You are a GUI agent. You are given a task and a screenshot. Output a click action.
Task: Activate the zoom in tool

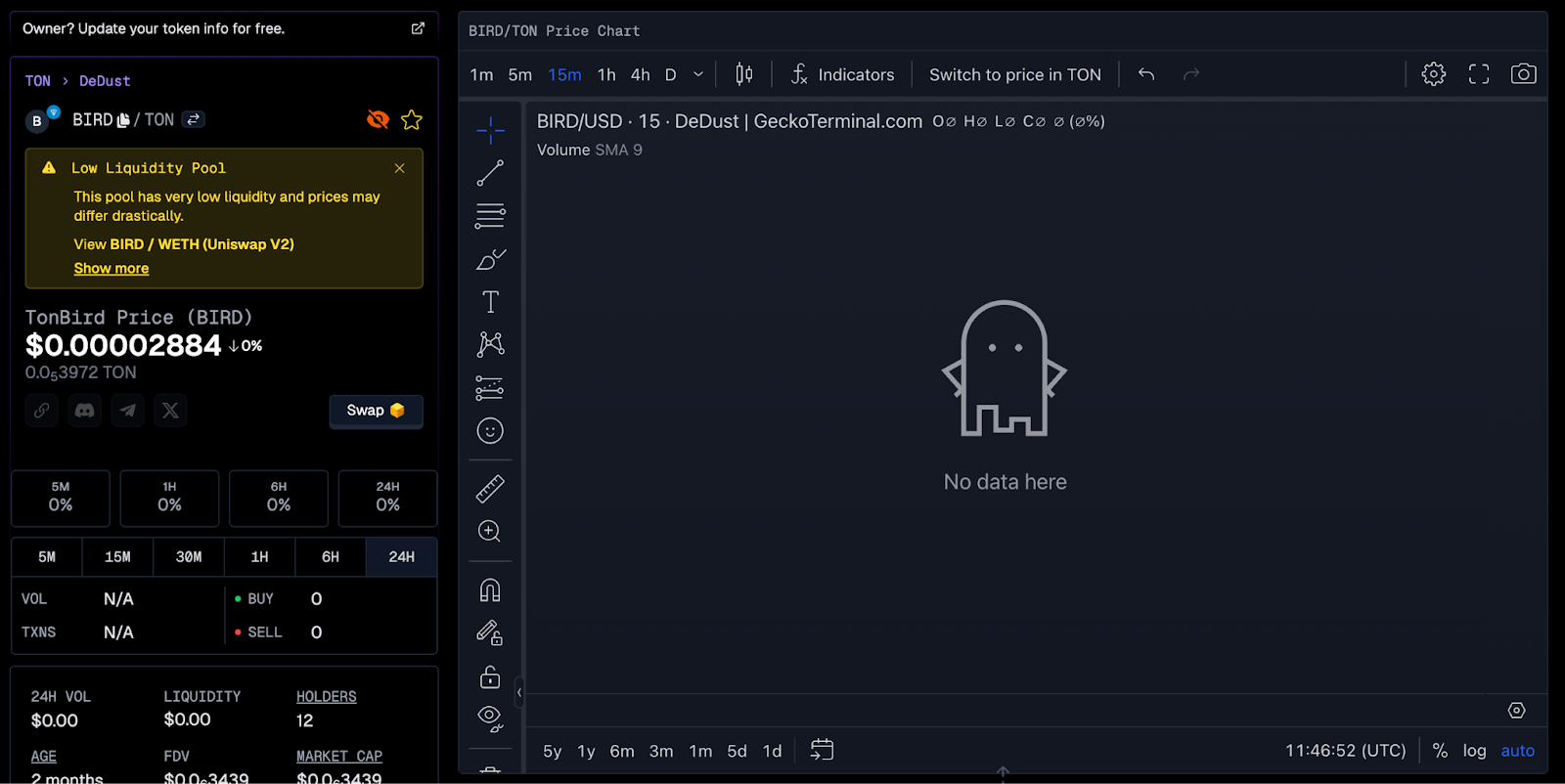pyautogui.click(x=490, y=531)
